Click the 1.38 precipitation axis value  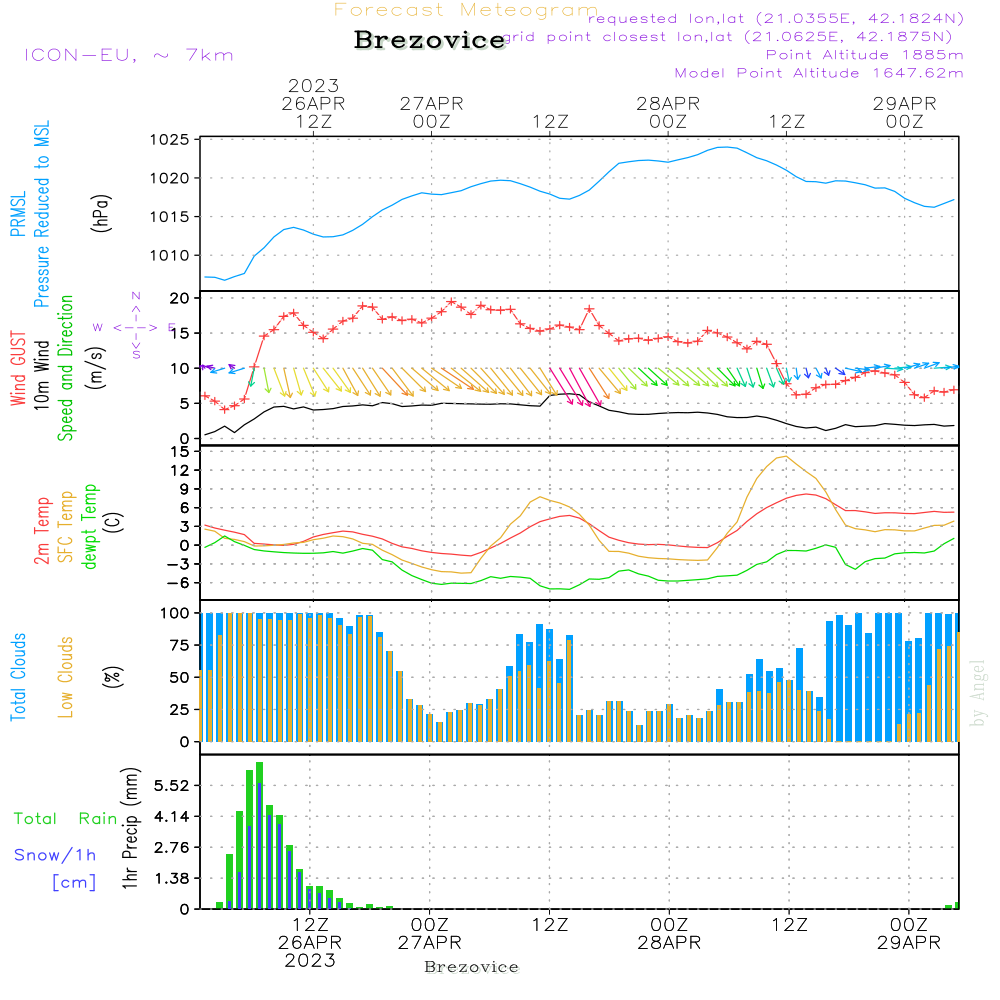[172, 879]
